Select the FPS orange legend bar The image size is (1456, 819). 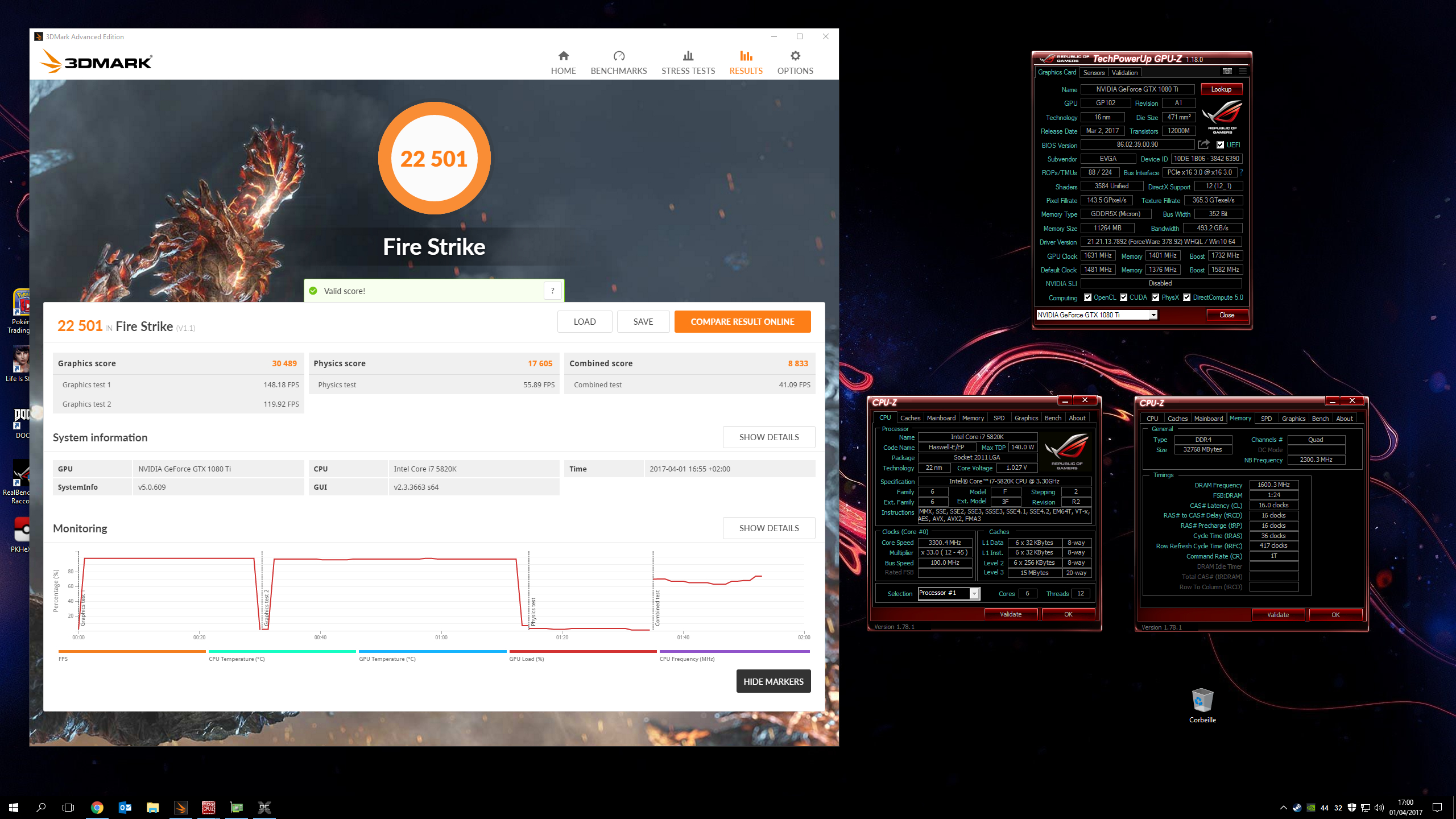point(131,652)
